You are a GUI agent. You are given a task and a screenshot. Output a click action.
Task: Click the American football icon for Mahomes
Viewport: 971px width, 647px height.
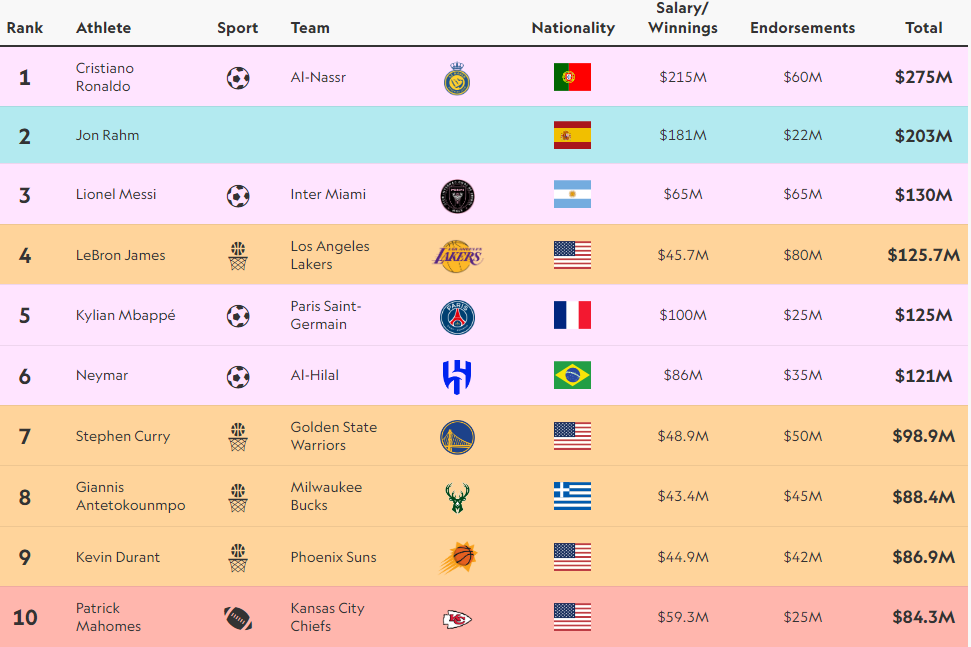[x=238, y=618]
